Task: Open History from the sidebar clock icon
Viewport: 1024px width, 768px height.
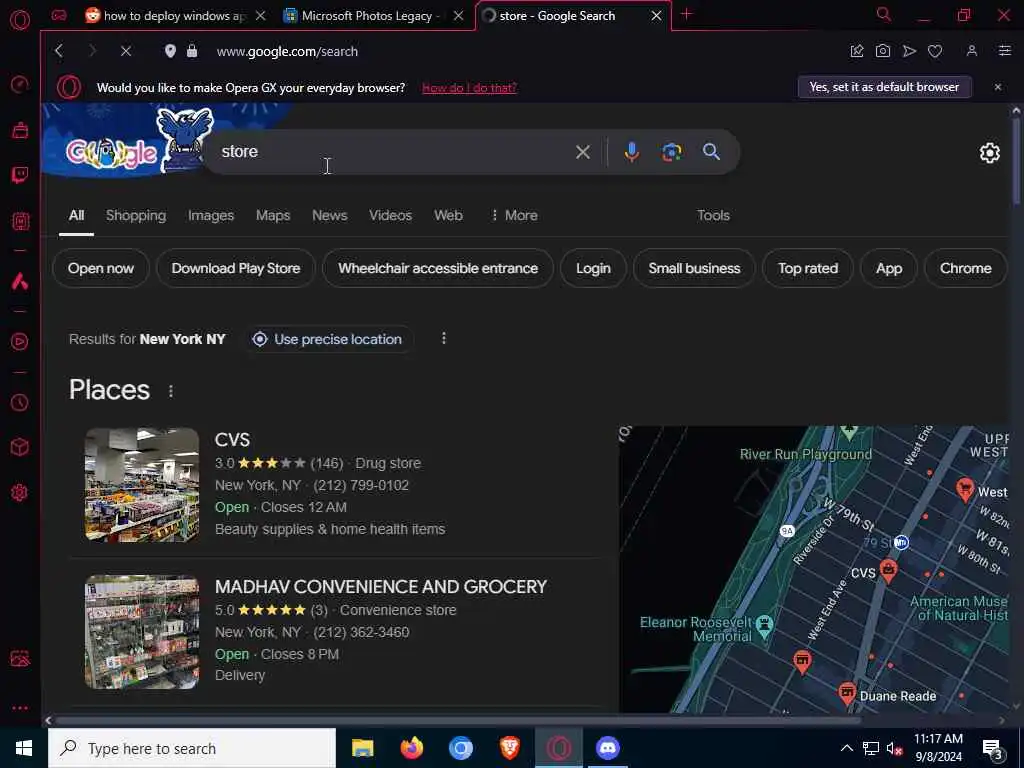Action: (20, 402)
